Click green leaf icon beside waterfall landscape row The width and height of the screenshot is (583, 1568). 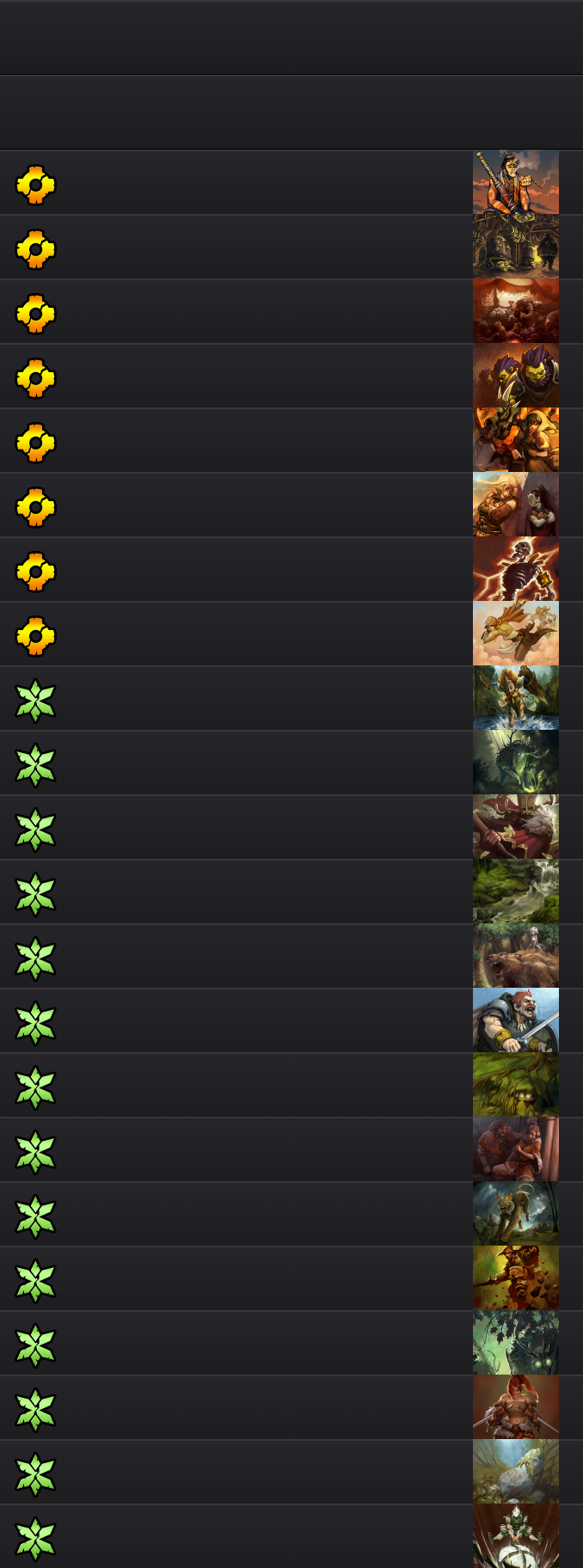pos(35,894)
